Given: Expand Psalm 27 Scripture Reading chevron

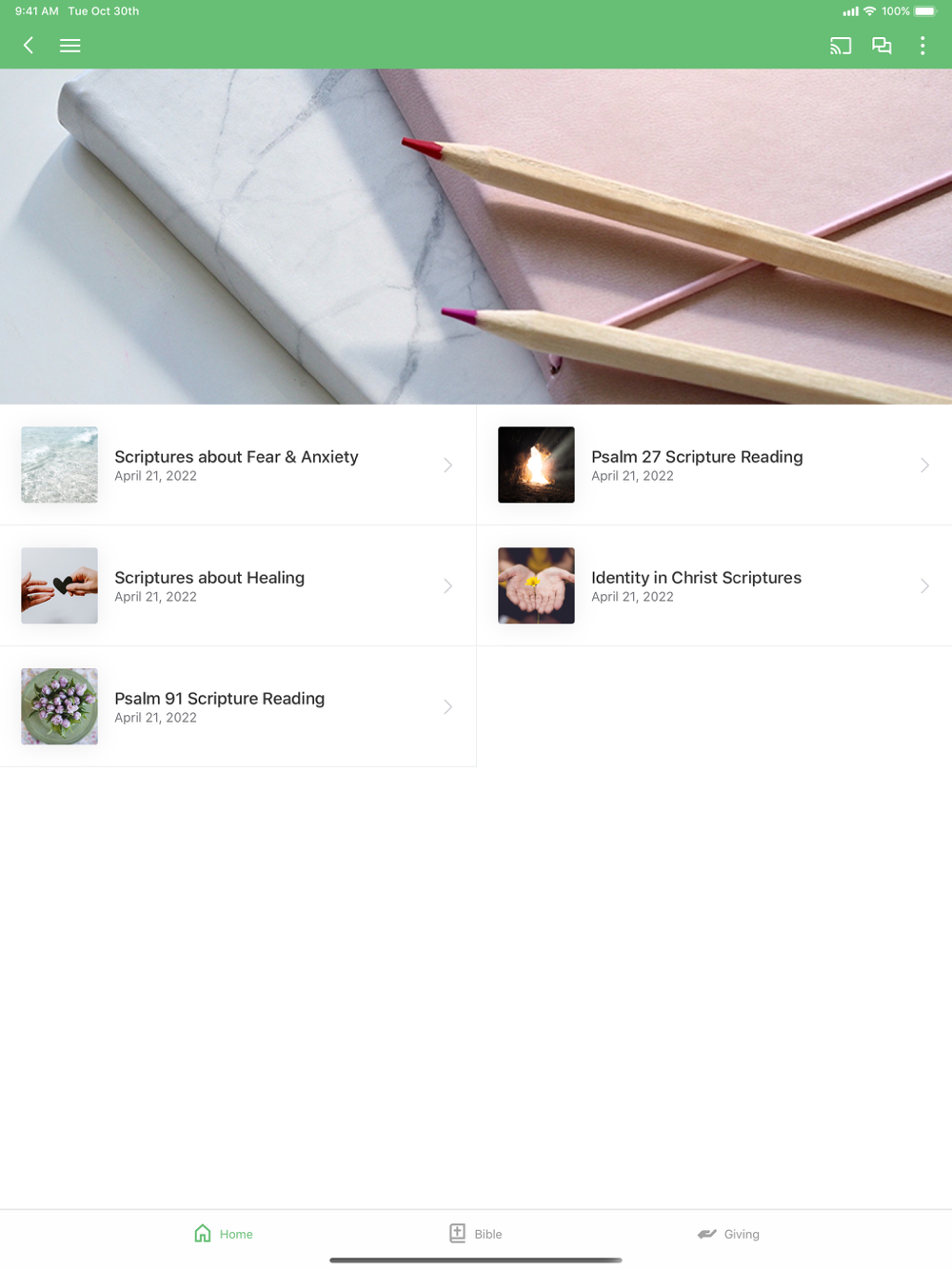Looking at the screenshot, I should (x=924, y=465).
